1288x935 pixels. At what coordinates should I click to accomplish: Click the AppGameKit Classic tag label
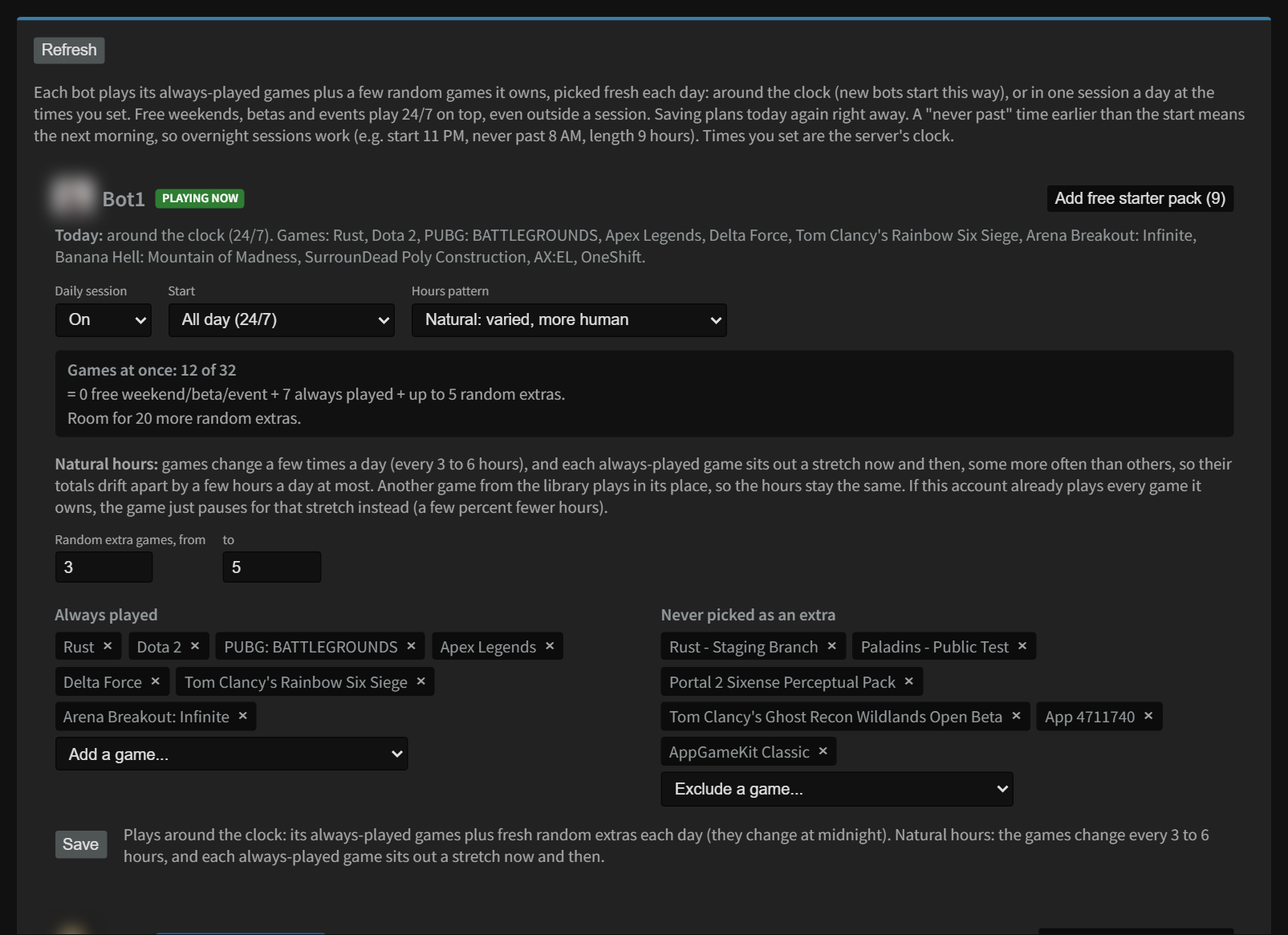(739, 752)
